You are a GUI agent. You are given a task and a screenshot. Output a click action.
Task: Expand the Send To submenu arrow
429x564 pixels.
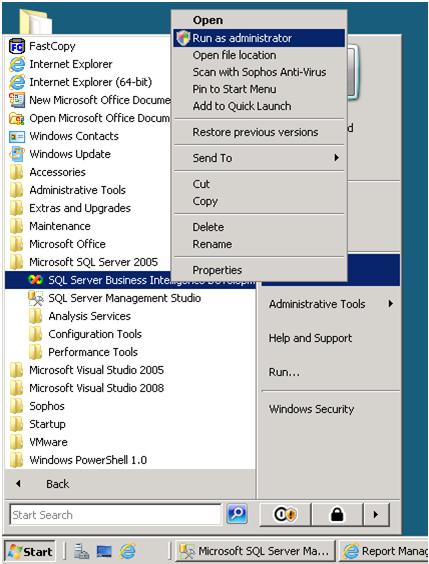point(336,158)
